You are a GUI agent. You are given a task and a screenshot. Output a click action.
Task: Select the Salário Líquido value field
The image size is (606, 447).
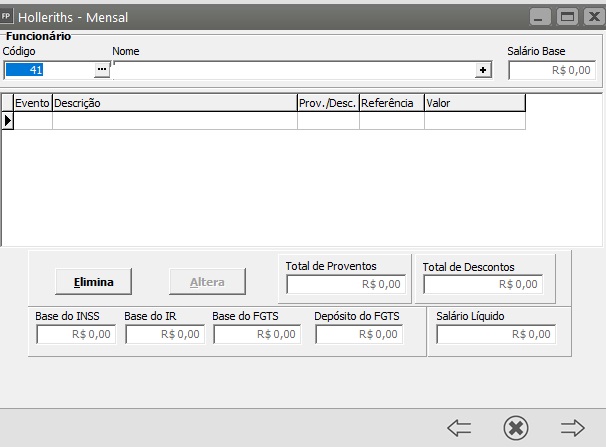[x=495, y=334]
